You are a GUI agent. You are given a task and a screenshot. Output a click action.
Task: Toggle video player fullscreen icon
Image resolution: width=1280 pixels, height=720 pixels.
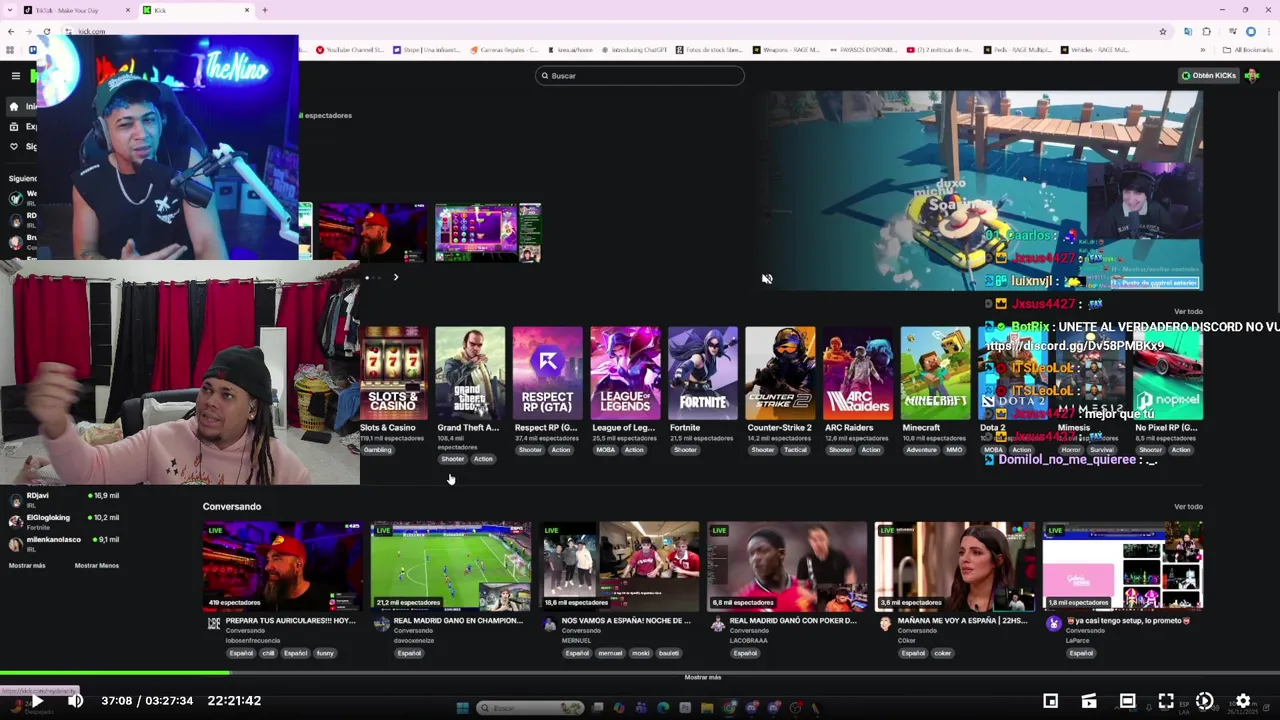[1166, 701]
